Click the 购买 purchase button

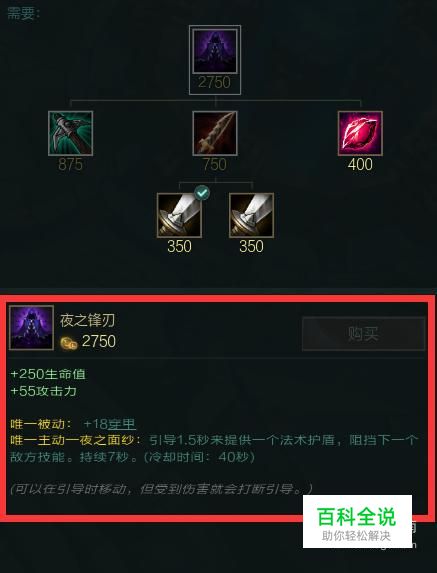click(364, 334)
